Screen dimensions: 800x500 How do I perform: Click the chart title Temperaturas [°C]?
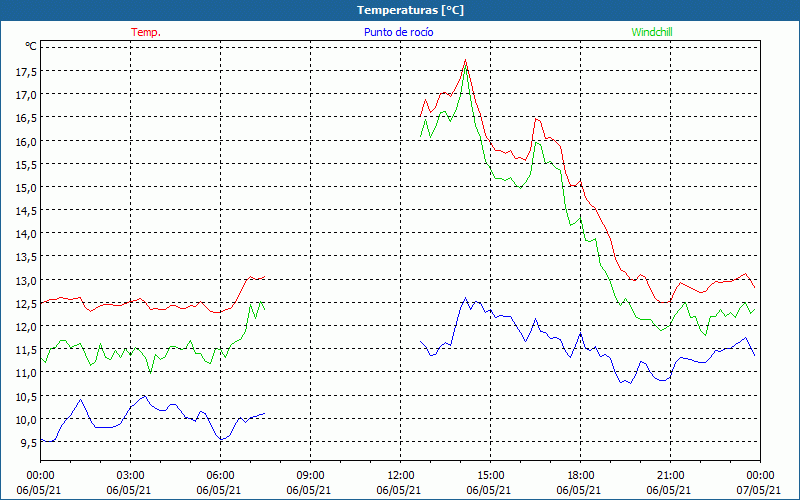[410, 10]
